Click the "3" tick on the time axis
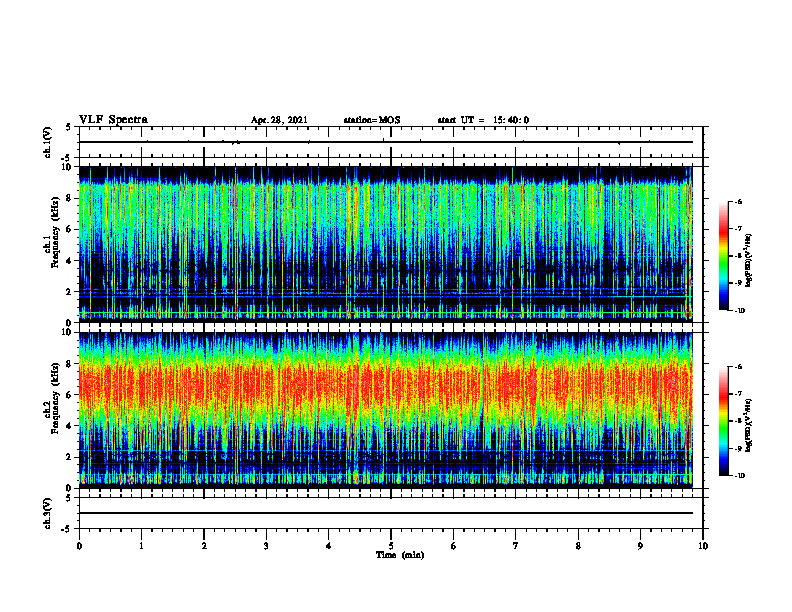792x612 pixels. click(x=266, y=546)
